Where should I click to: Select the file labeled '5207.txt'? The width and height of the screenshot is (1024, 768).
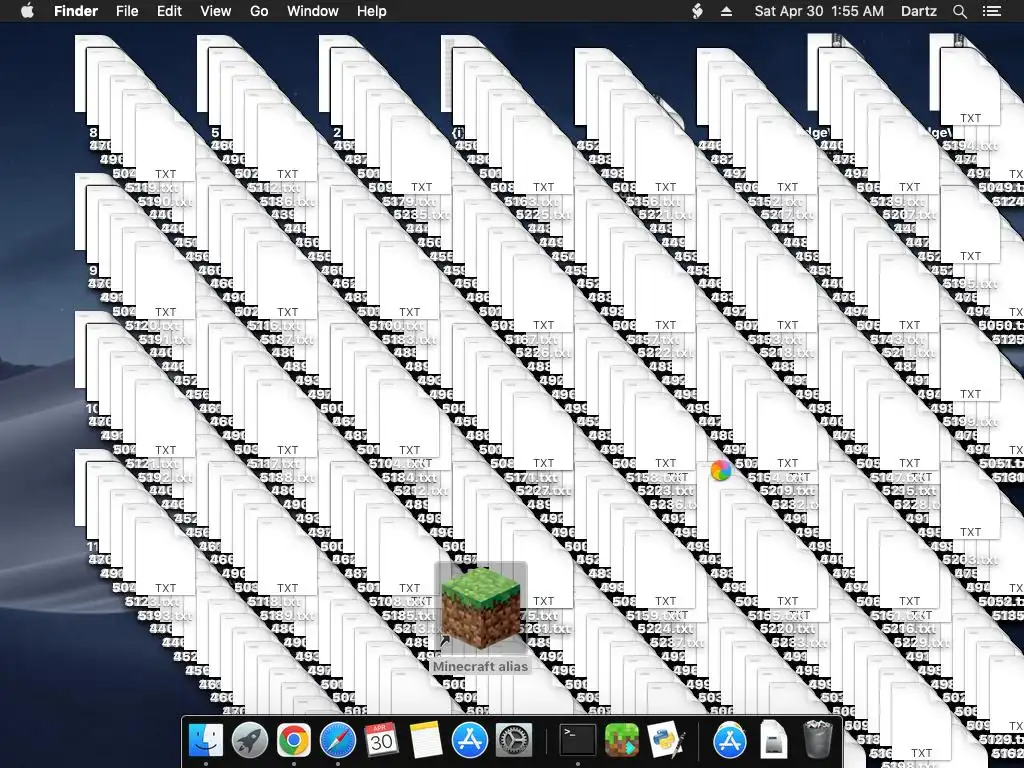click(x=910, y=215)
